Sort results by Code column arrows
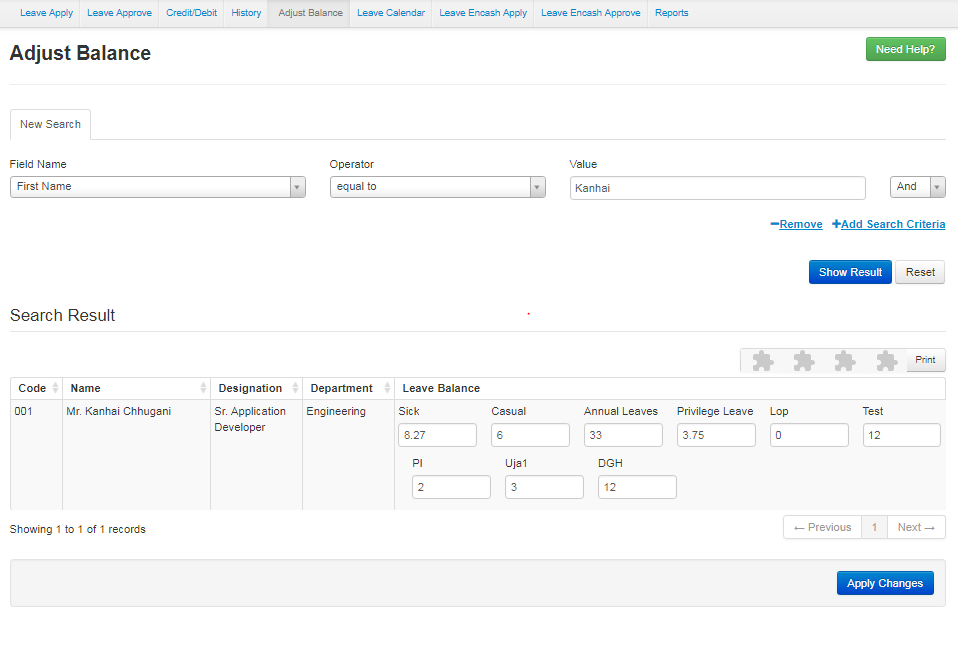Image resolution: width=958 pixels, height=665 pixels. coord(55,388)
